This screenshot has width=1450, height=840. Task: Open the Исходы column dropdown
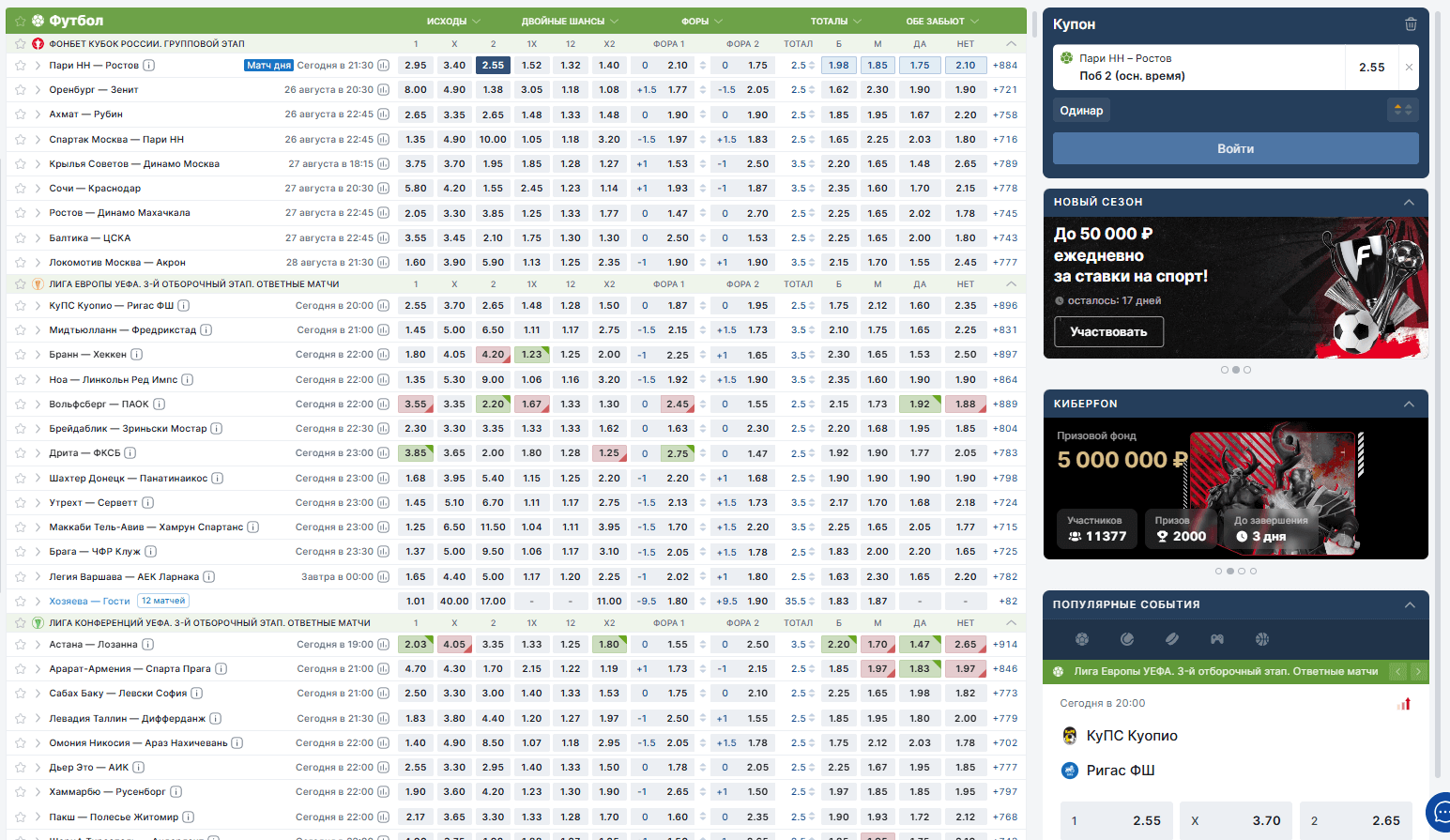[453, 21]
